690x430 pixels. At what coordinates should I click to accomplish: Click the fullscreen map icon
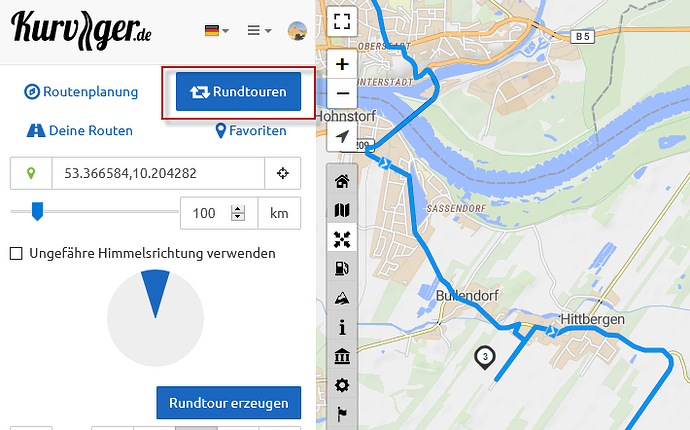[x=342, y=21]
